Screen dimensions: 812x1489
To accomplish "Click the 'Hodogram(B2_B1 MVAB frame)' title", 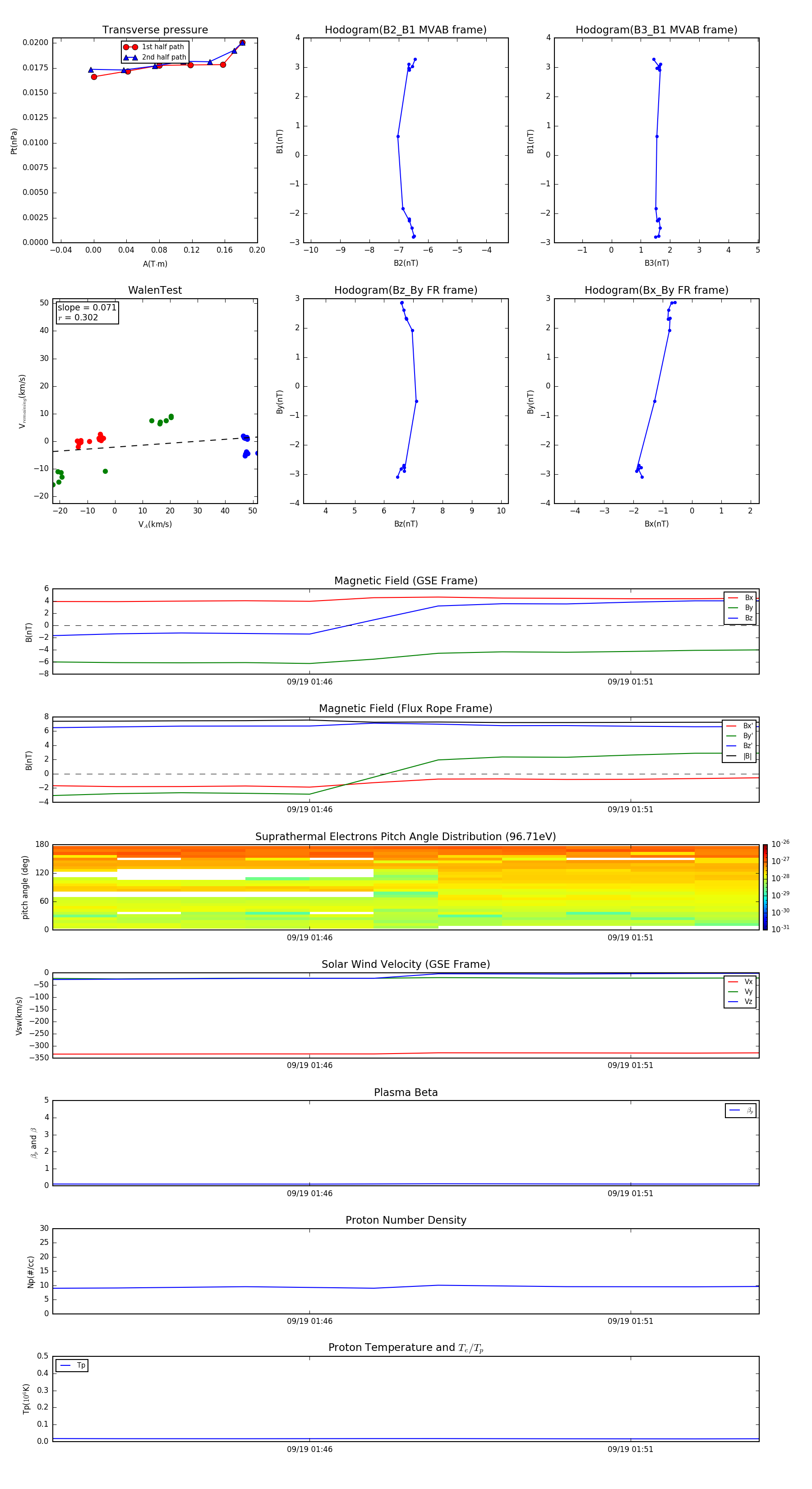I will point(406,29).
